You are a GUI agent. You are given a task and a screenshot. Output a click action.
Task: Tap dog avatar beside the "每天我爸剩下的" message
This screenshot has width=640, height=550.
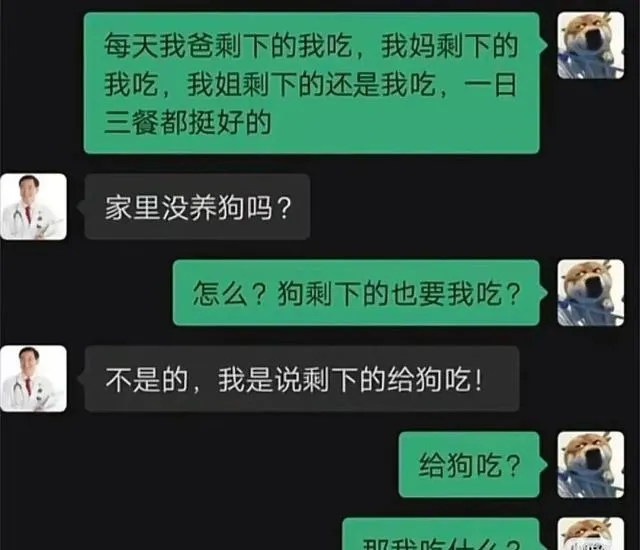click(x=591, y=45)
